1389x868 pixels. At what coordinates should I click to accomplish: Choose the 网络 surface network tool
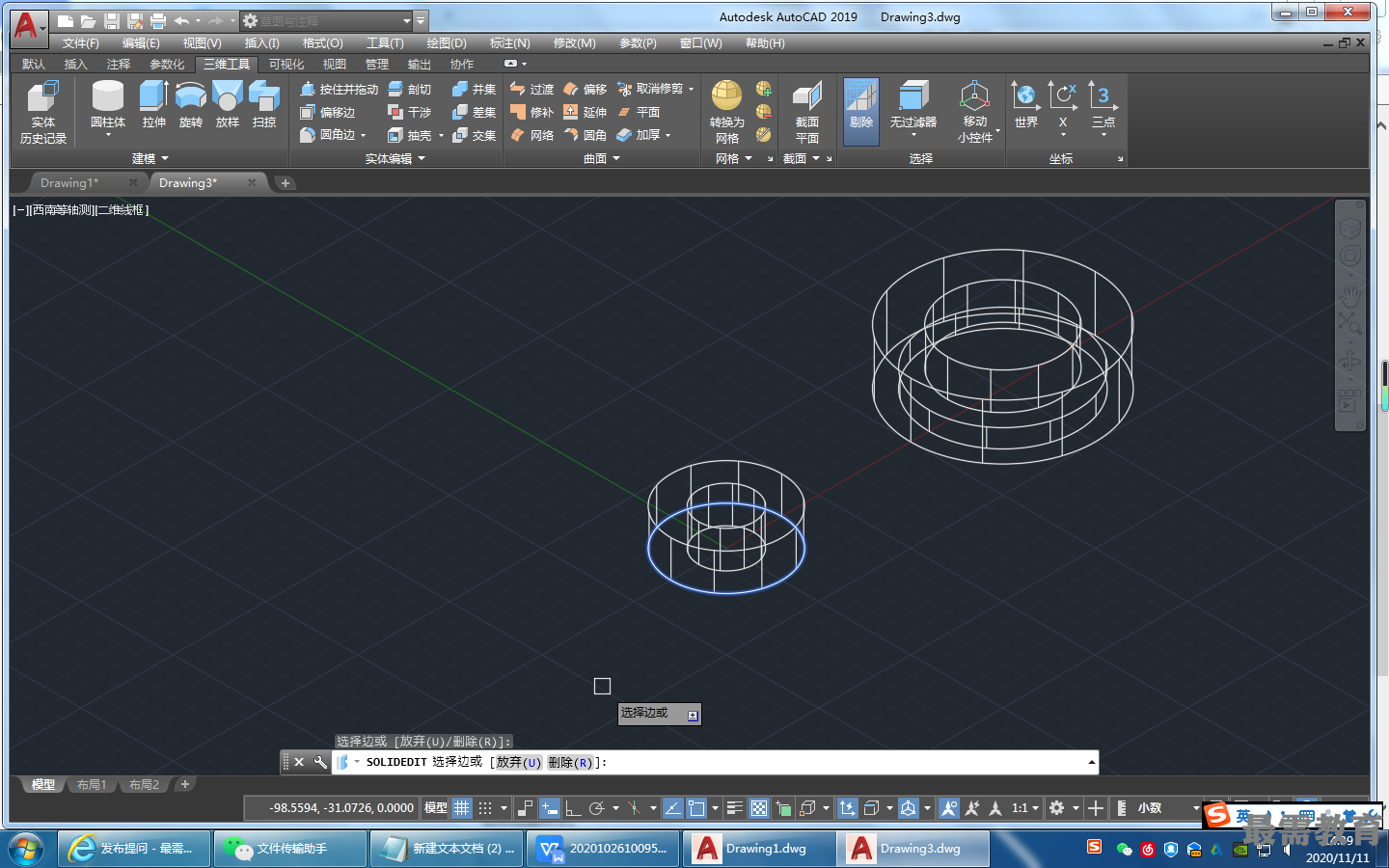click(532, 135)
